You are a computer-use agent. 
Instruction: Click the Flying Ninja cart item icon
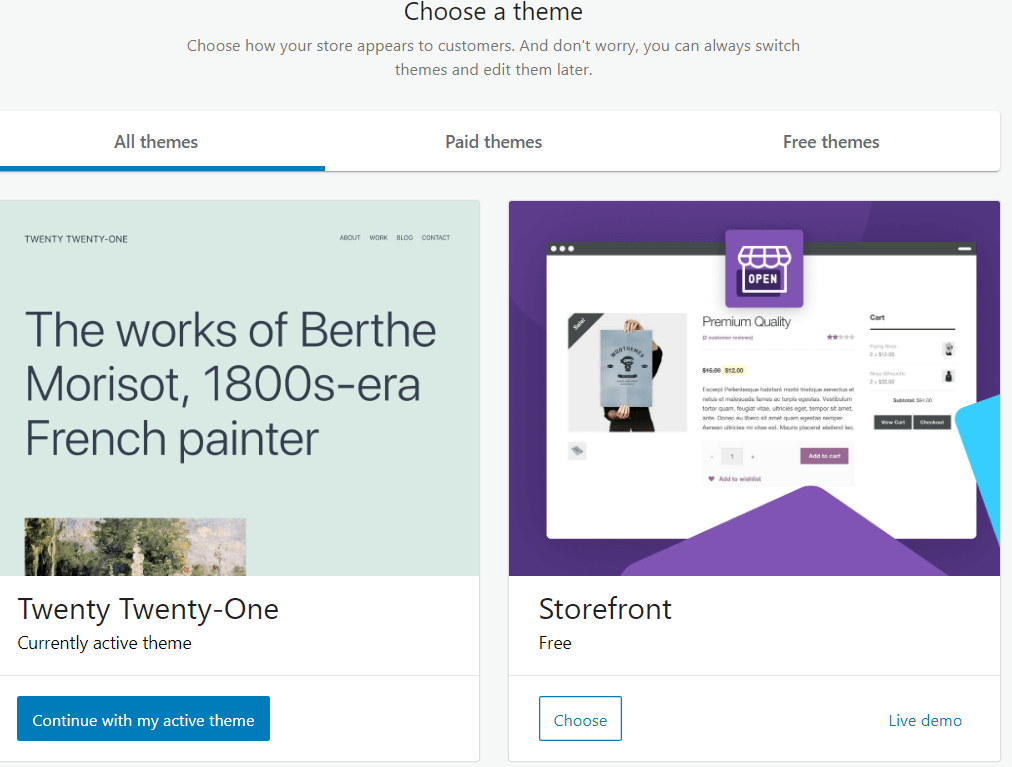pos(948,349)
